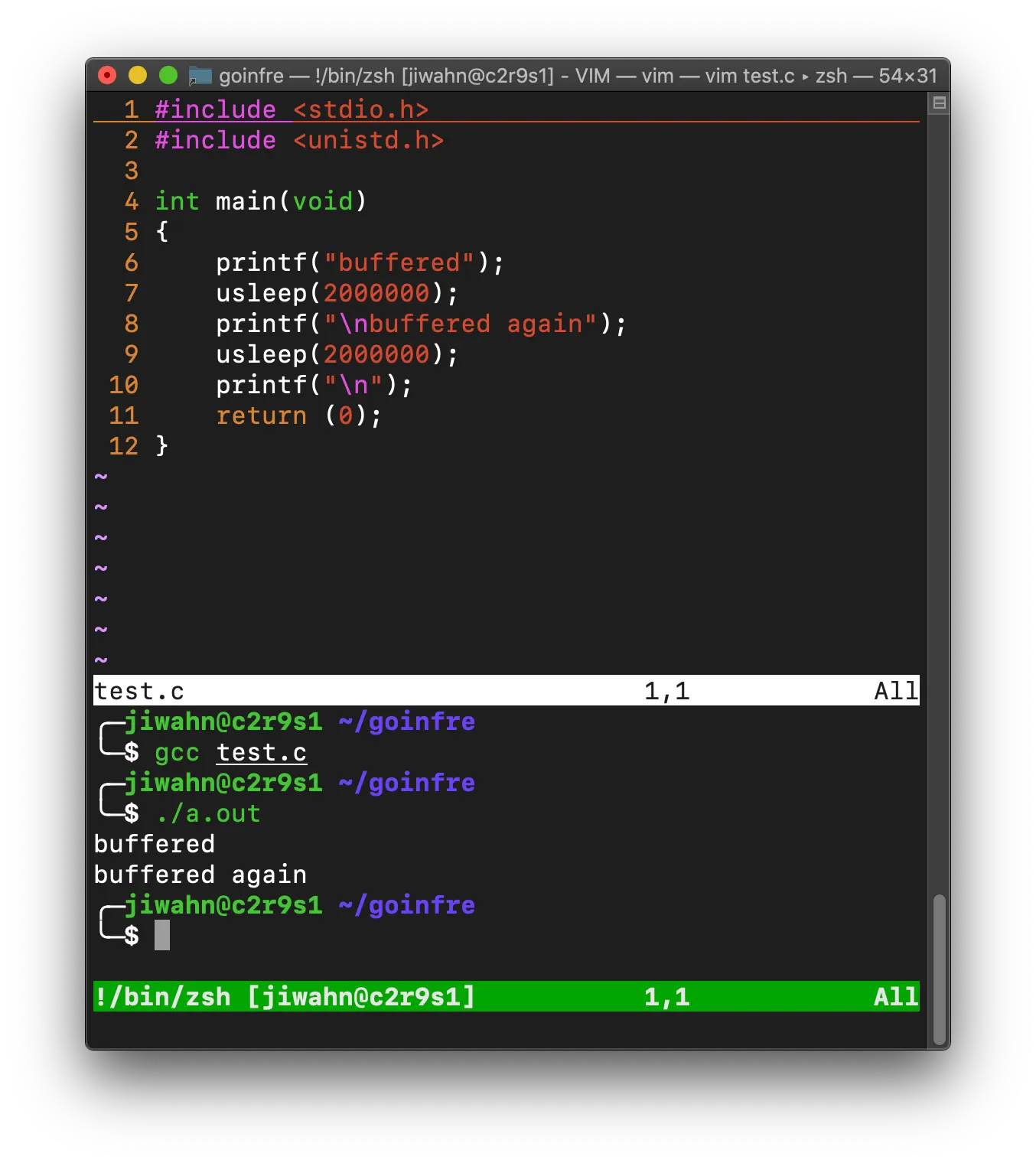Minimize the window using the yellow button
Viewport: 1036px width, 1163px height.
[138, 75]
